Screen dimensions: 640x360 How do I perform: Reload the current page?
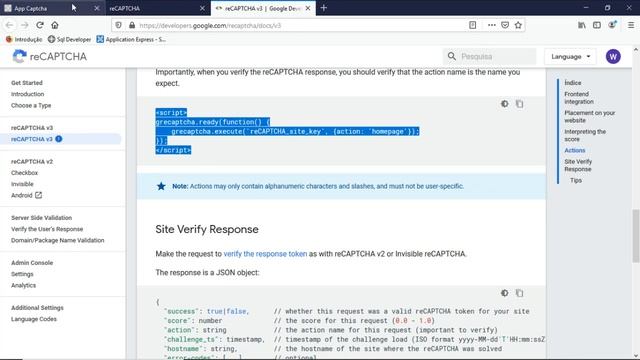click(x=40, y=25)
